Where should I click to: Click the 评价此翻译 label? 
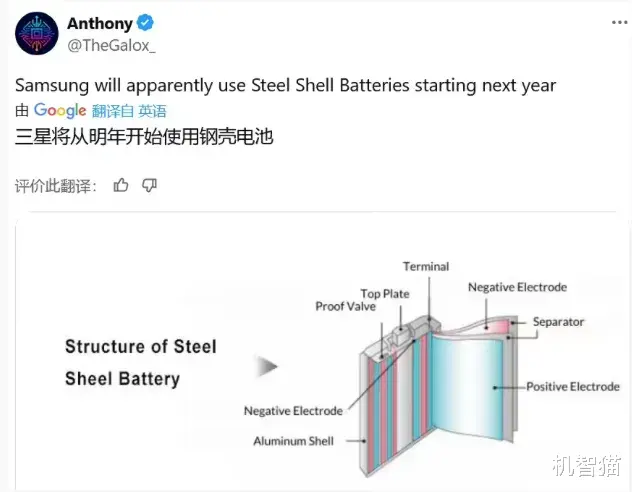(56, 186)
